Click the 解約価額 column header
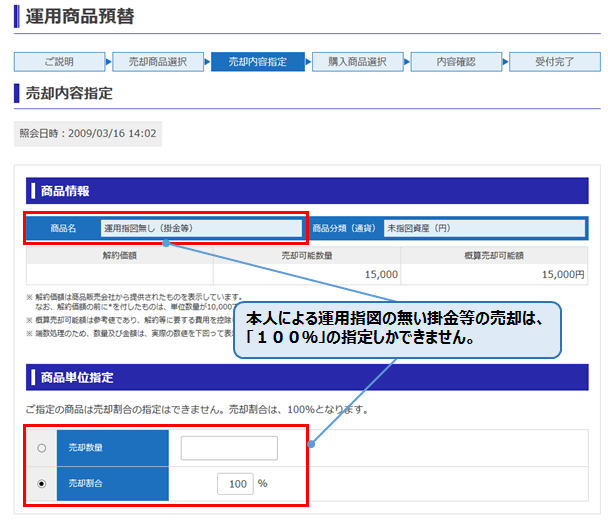The height and width of the screenshot is (525, 608). tap(119, 256)
